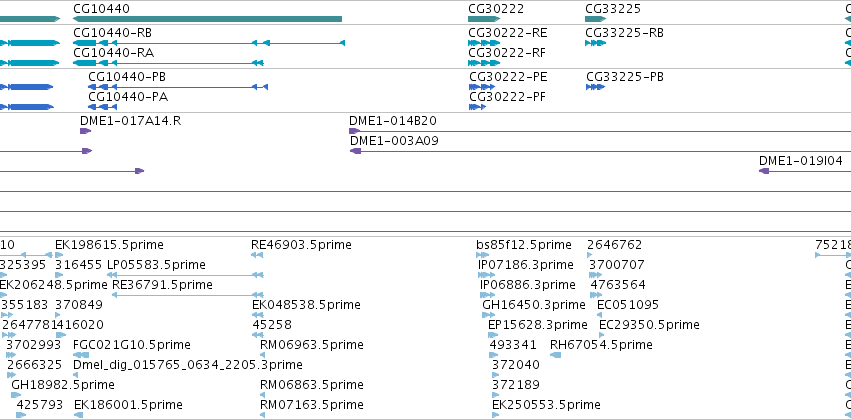The height and width of the screenshot is (420, 851).
Task: Click the CG10440-RB transcript label
Action: tap(113, 33)
